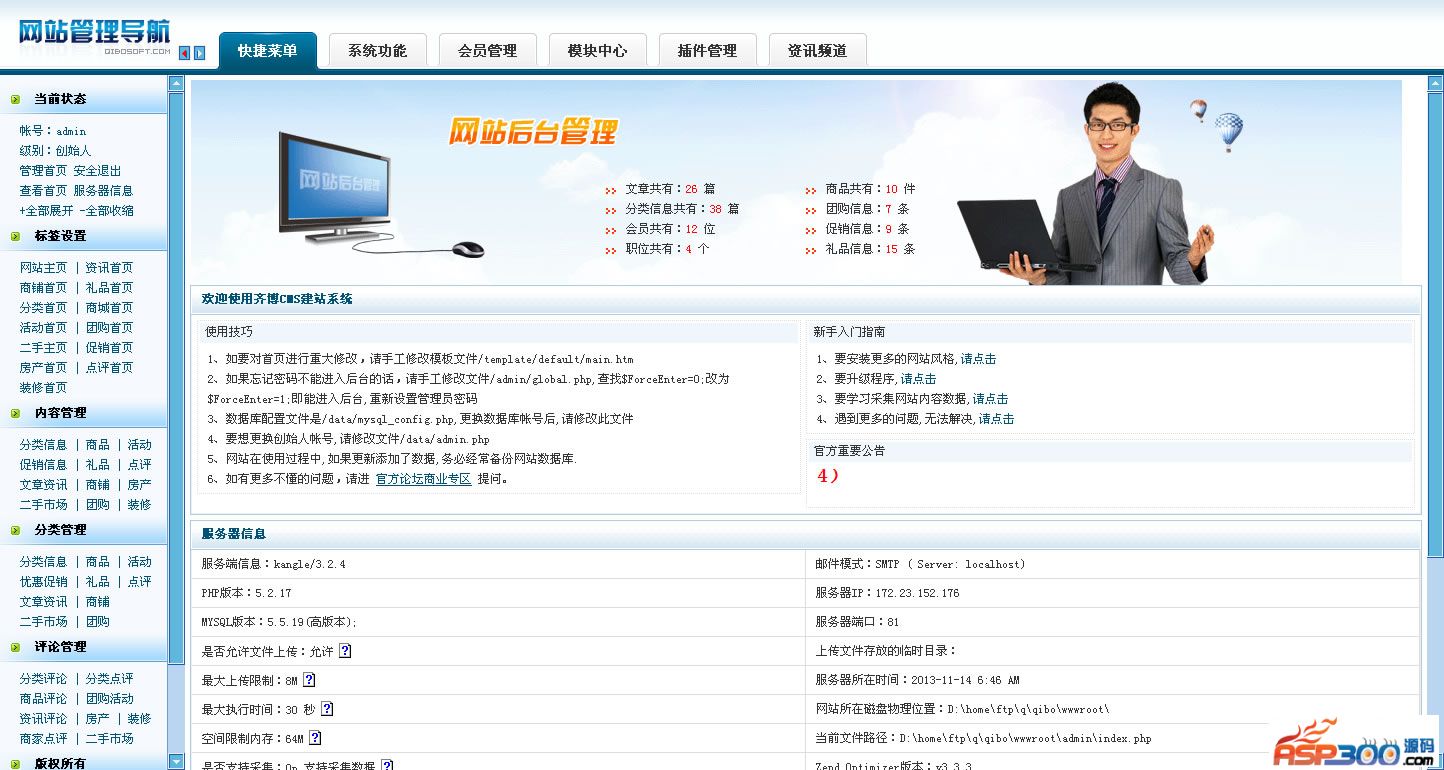Click 请点击 next to 要升级程序
The image size is (1444, 770).
(918, 379)
